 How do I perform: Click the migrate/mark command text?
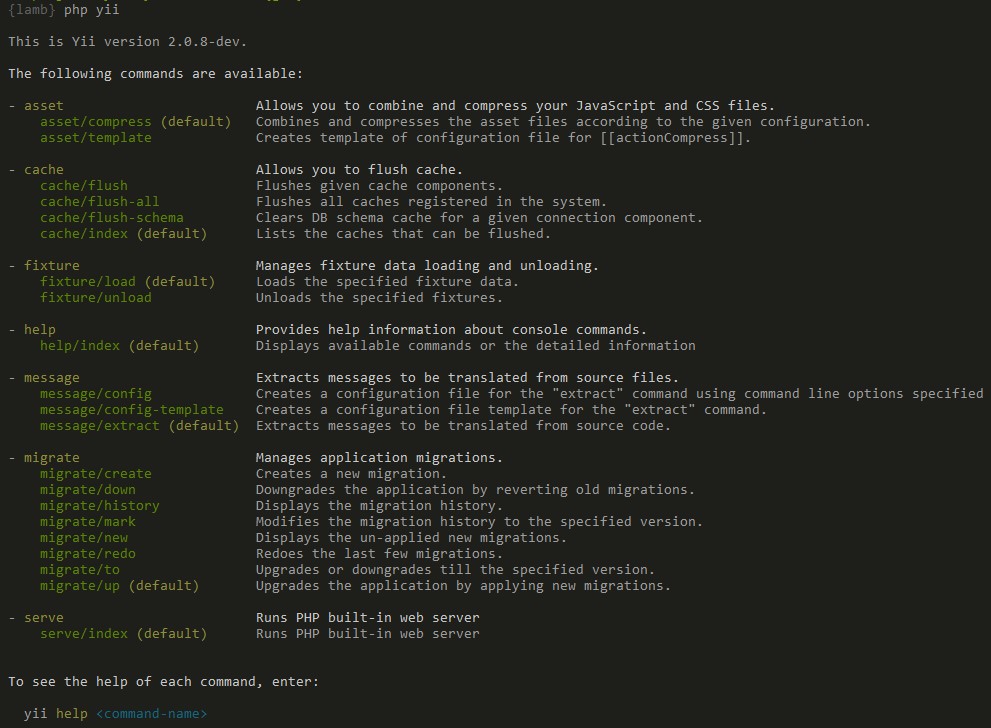coord(87,522)
